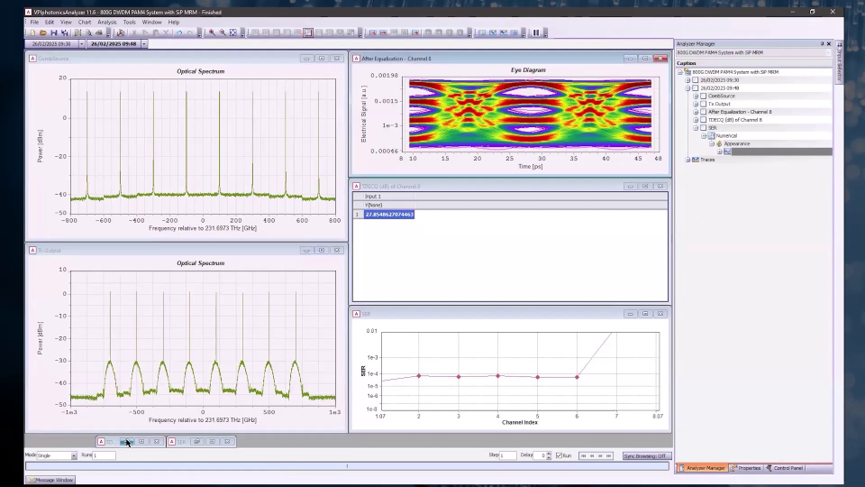The height and width of the screenshot is (487, 865).
Task: Check the Tx Output tree checkbox
Action: pyautogui.click(x=703, y=104)
